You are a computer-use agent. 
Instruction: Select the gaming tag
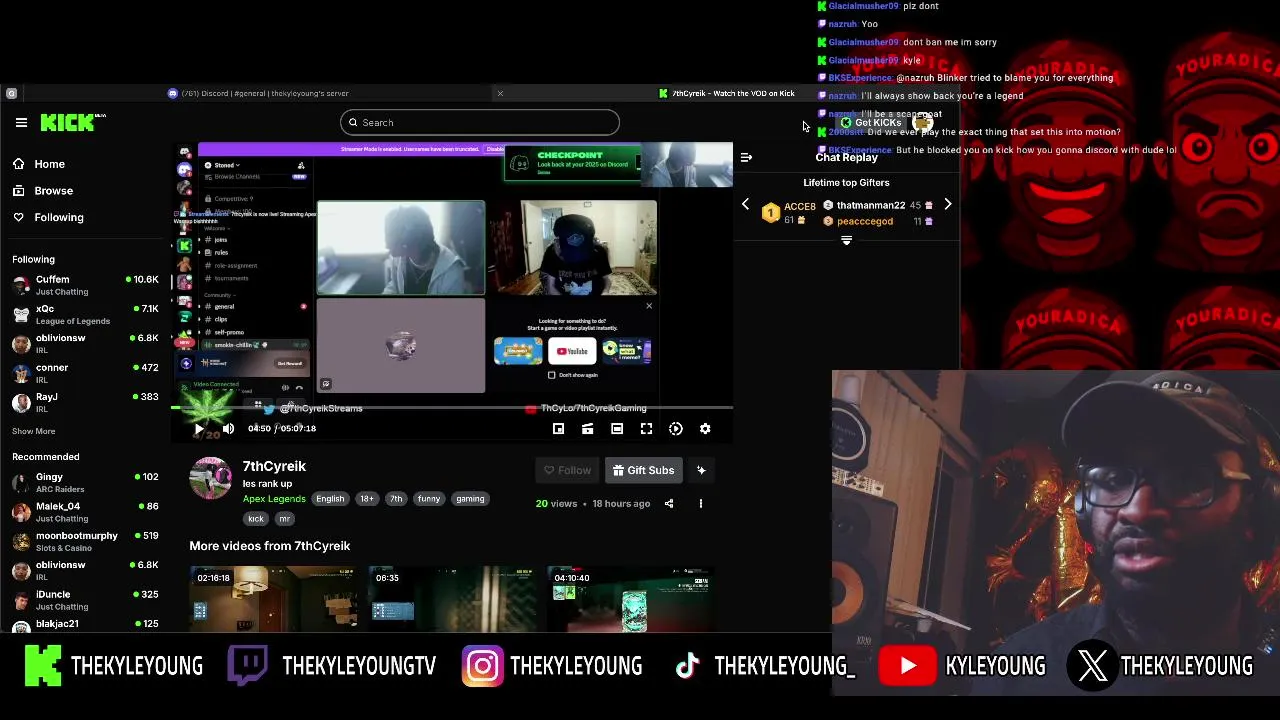click(x=470, y=499)
